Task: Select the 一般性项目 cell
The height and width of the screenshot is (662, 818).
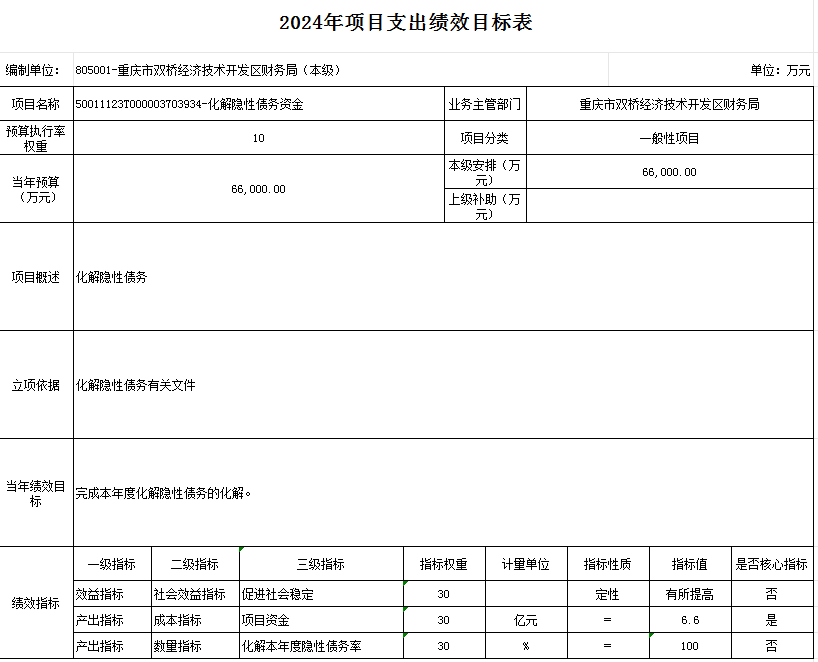Action: 670,138
